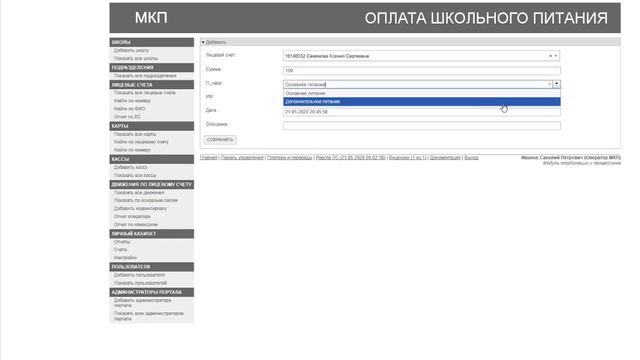640x360 pixels.
Task: Open the Документация footer link
Action: (445, 158)
